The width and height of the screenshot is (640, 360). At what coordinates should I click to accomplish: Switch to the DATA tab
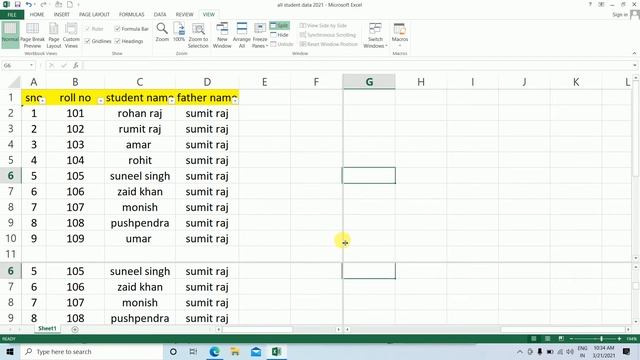click(160, 14)
